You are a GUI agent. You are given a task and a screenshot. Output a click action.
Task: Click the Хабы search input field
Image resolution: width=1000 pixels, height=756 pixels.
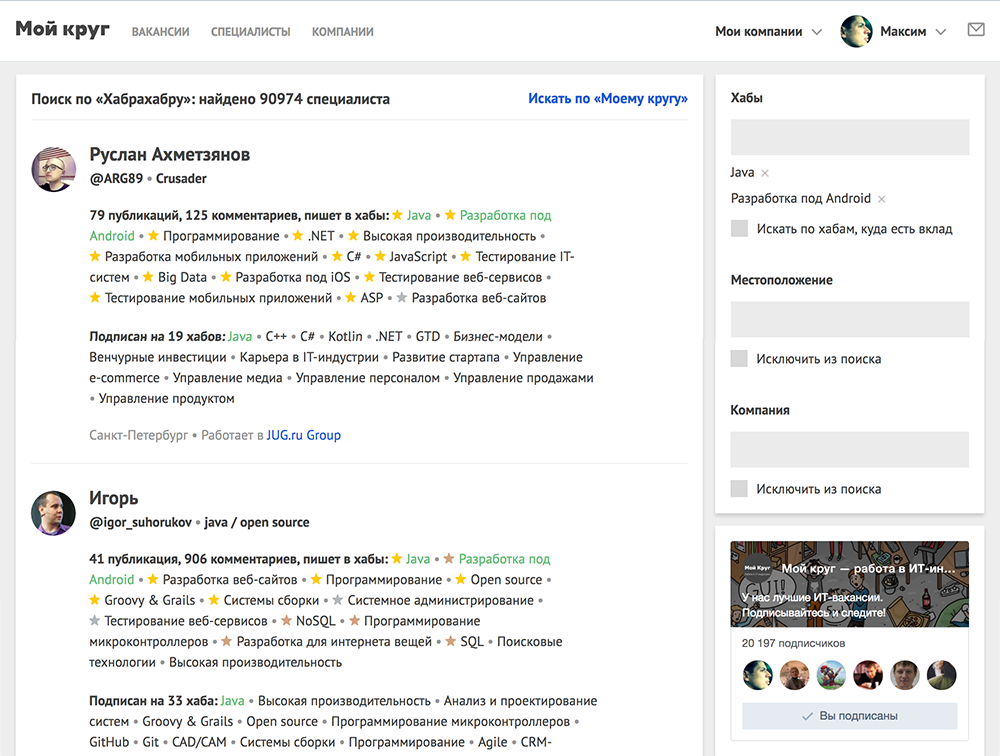pyautogui.click(x=849, y=137)
